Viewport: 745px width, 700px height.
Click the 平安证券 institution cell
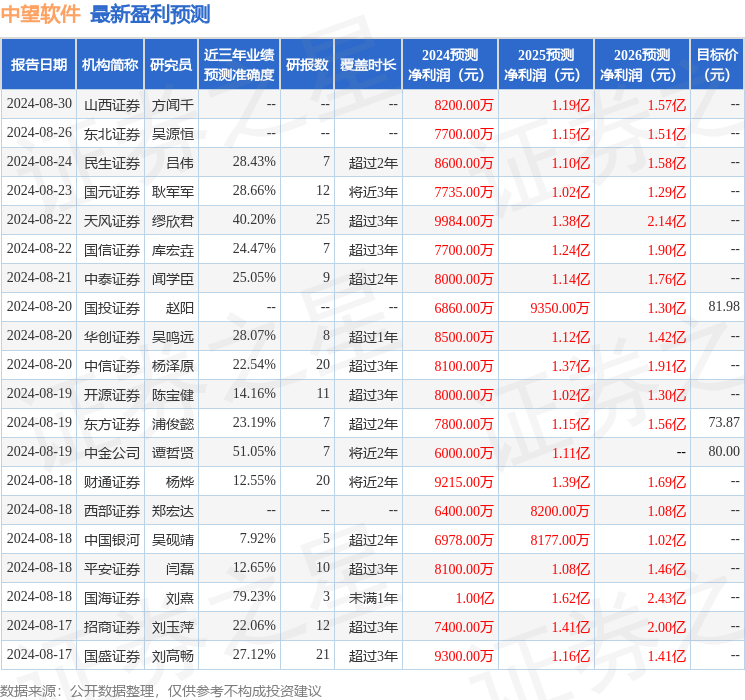[x=112, y=569]
